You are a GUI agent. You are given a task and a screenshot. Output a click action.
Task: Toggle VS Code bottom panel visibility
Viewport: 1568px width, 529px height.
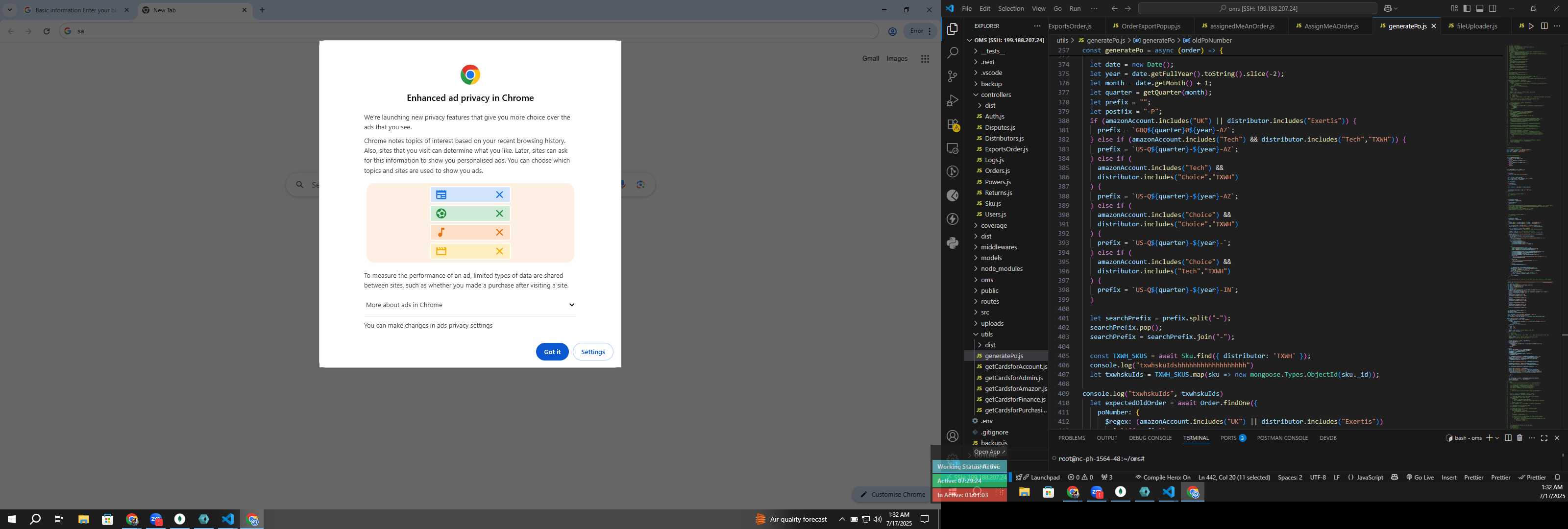pos(1480,8)
